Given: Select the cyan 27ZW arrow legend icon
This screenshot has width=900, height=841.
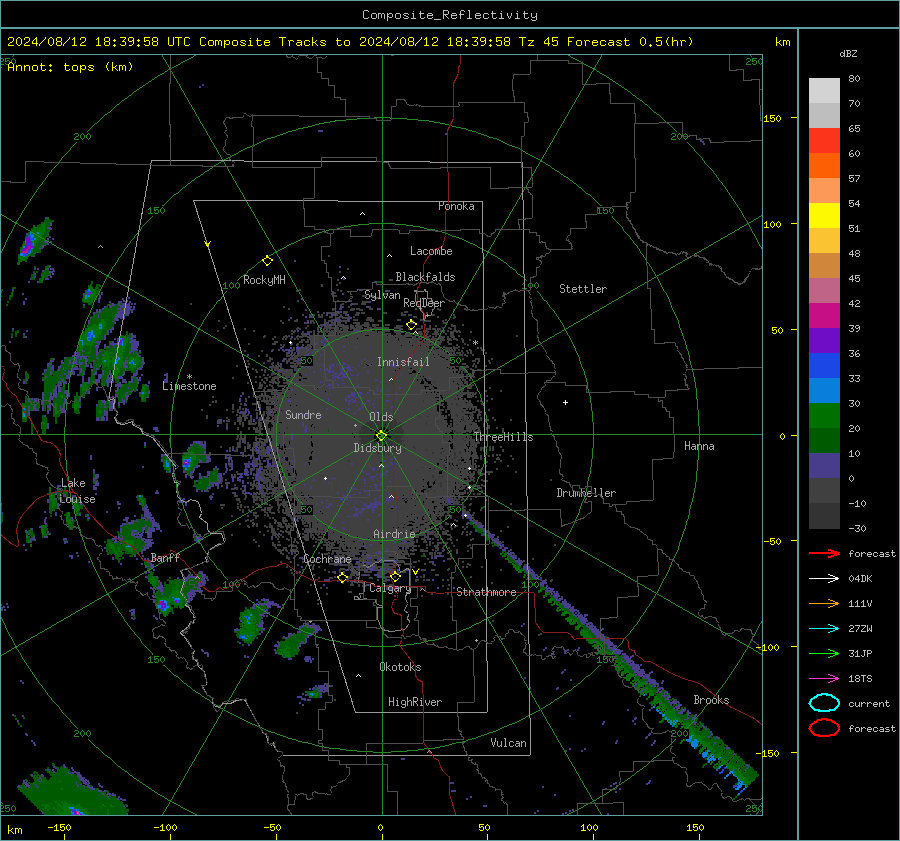Looking at the screenshot, I should click(824, 629).
